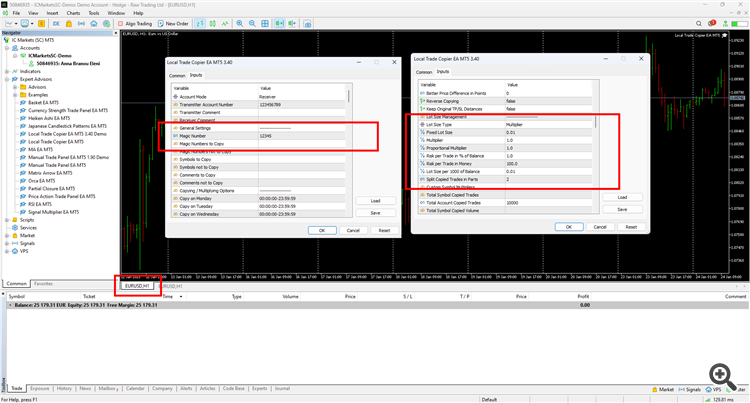Open the Help menu
This screenshot has width=750, height=403.
coord(138,13)
